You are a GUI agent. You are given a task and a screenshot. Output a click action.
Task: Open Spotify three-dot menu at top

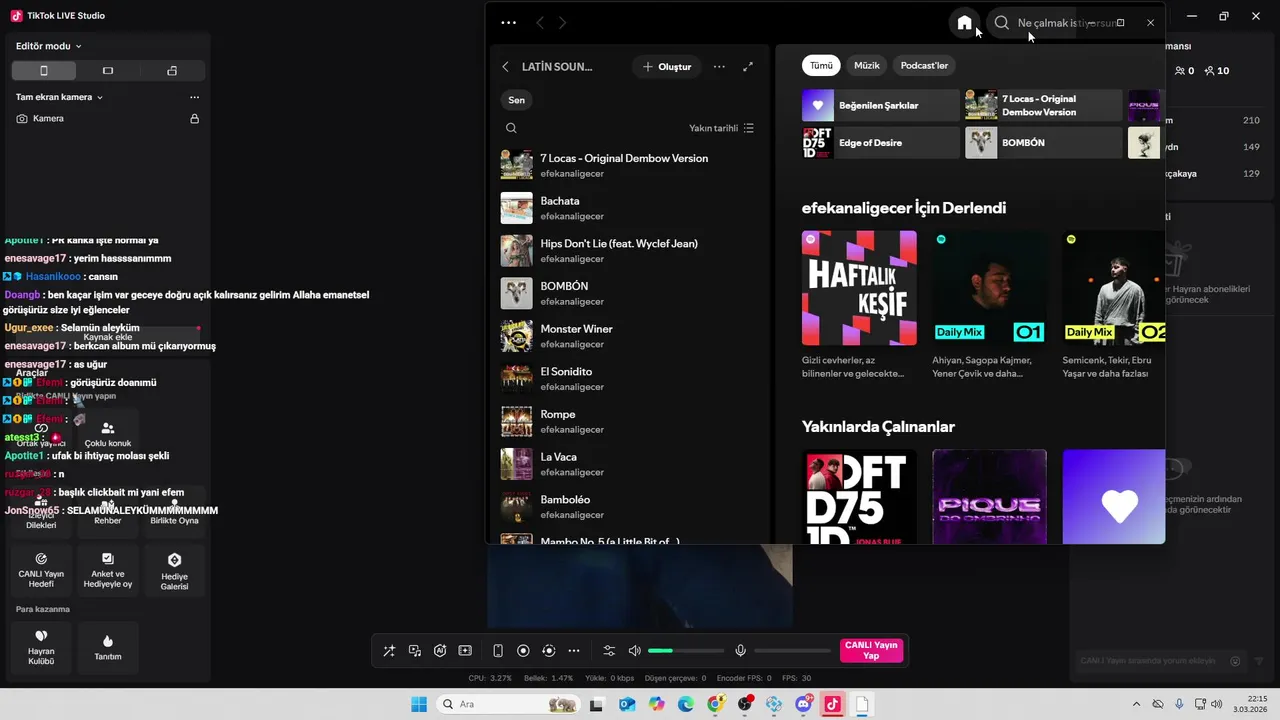pyautogui.click(x=509, y=23)
